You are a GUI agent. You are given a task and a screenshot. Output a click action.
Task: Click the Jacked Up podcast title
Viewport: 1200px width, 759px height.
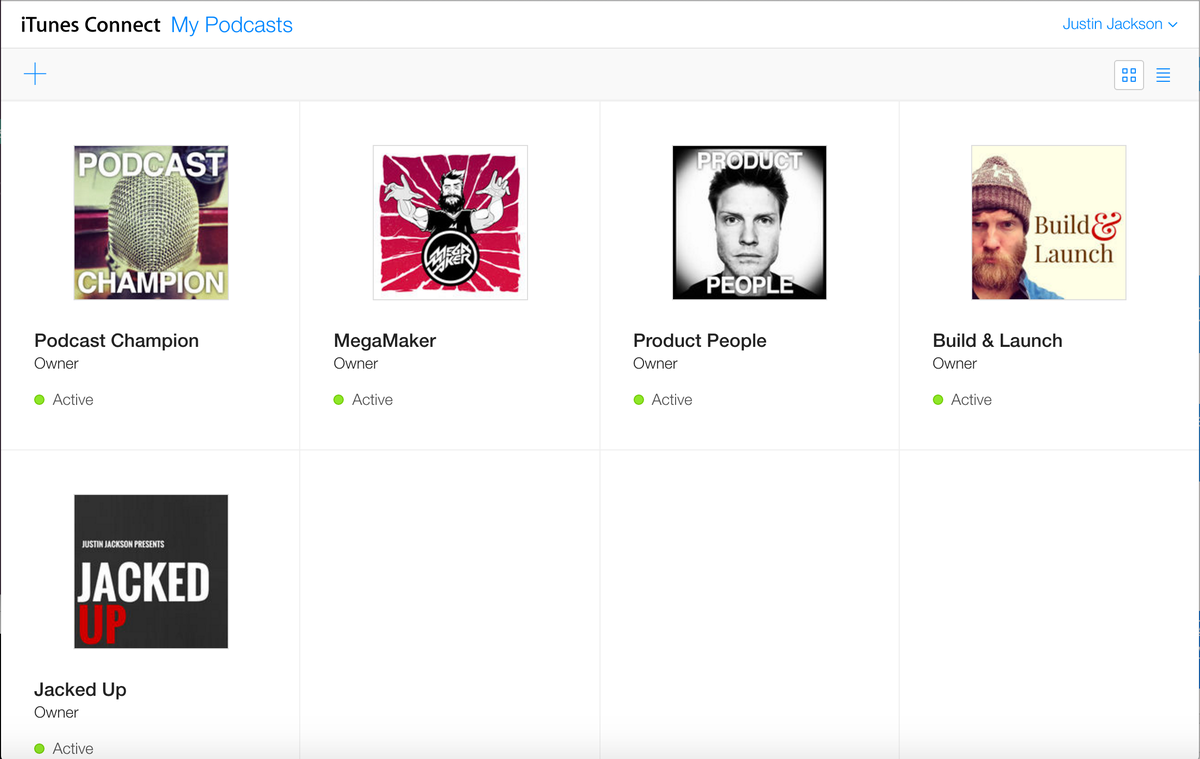coord(80,689)
